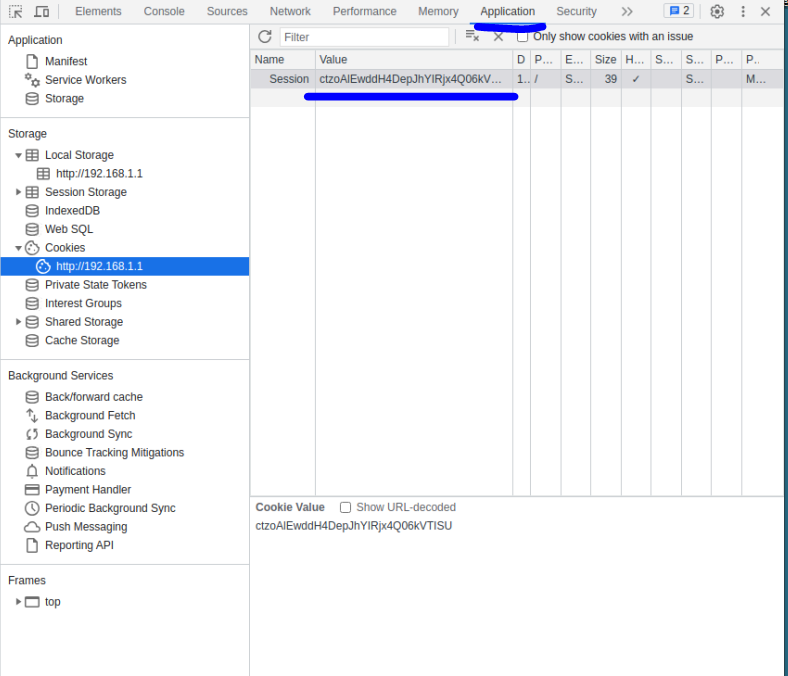Enable Only show cookies with an issue

523,37
